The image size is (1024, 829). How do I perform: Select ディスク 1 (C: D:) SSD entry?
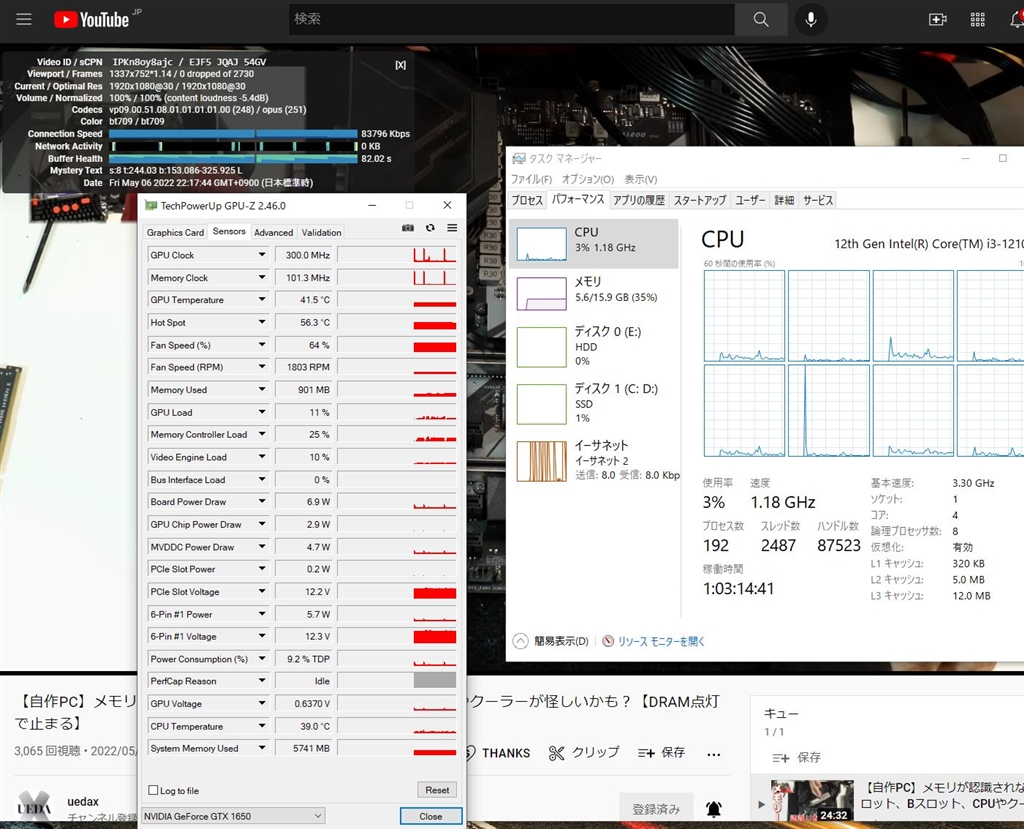[594, 403]
